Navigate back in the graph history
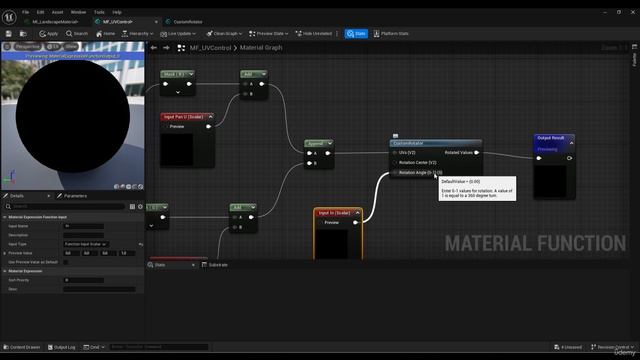Image resolution: width=640 pixels, height=360 pixels. coord(154,48)
